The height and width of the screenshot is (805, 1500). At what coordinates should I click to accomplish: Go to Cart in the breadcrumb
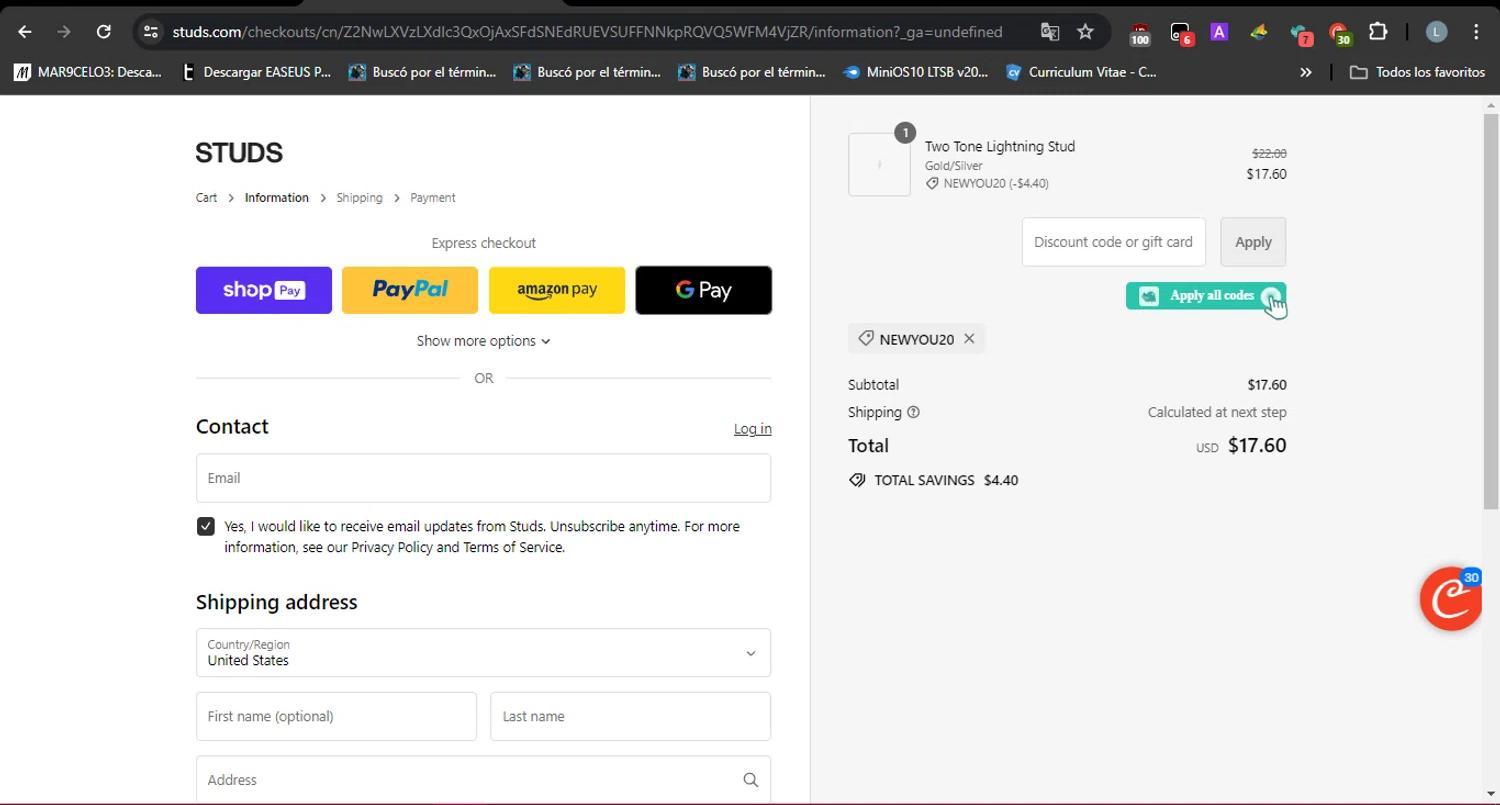pos(206,198)
